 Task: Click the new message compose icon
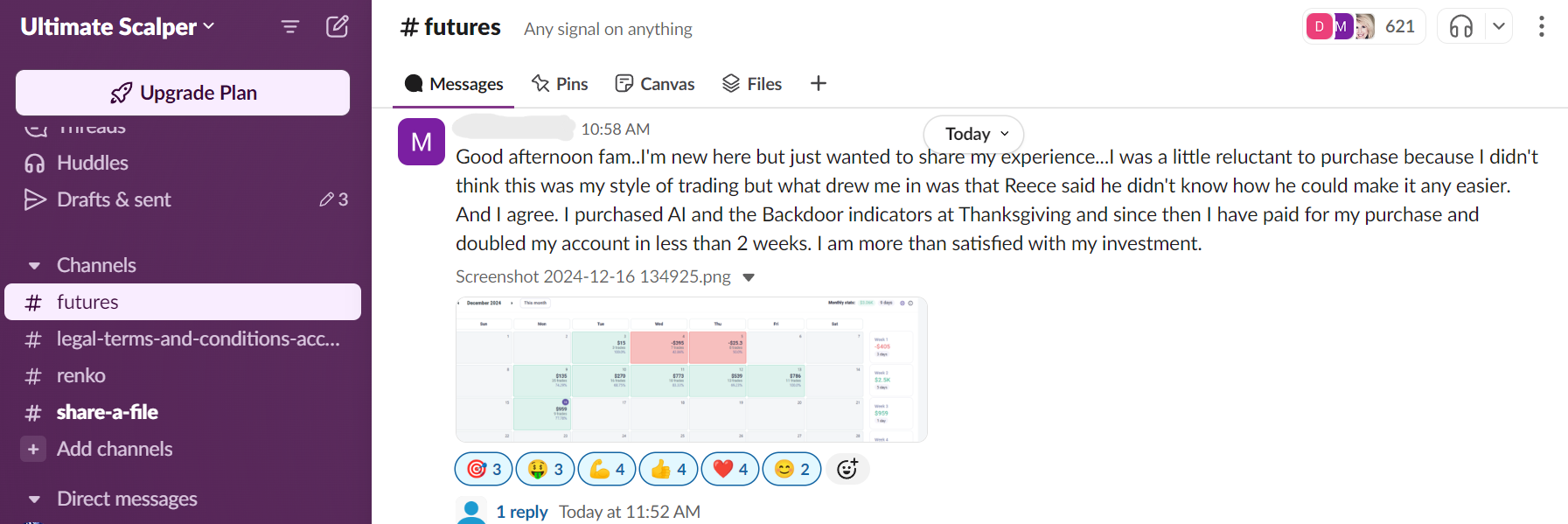[x=338, y=26]
